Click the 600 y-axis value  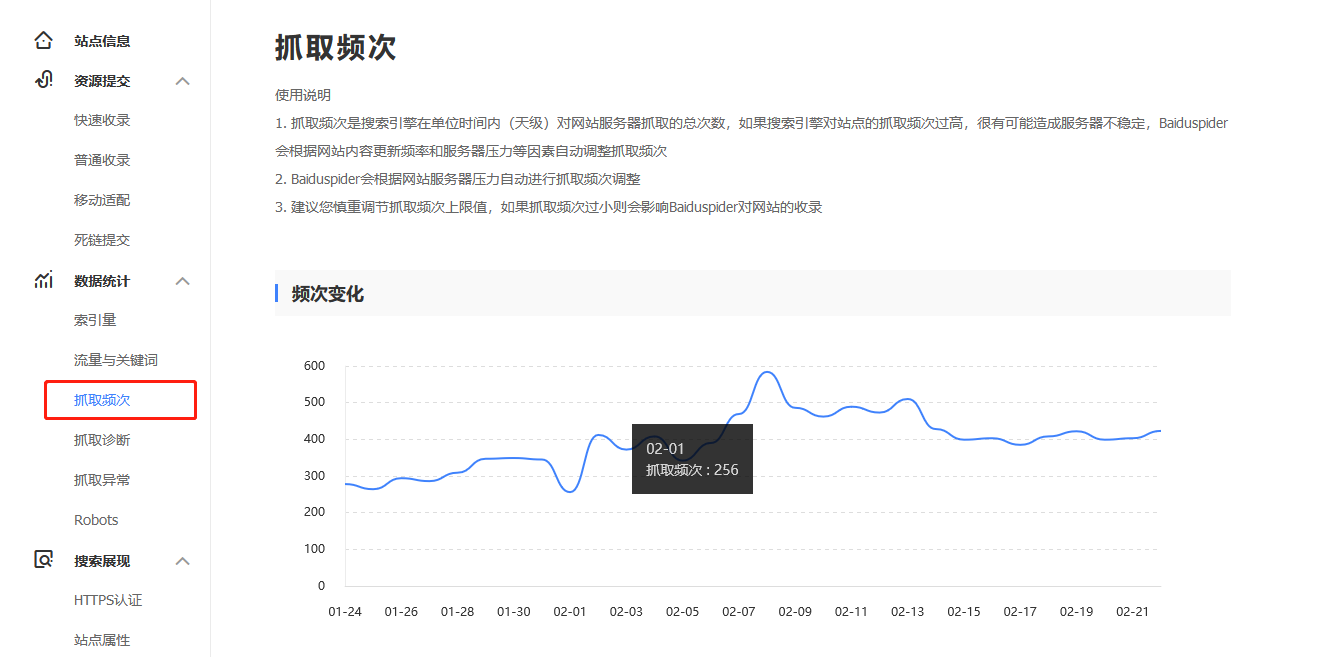click(315, 366)
